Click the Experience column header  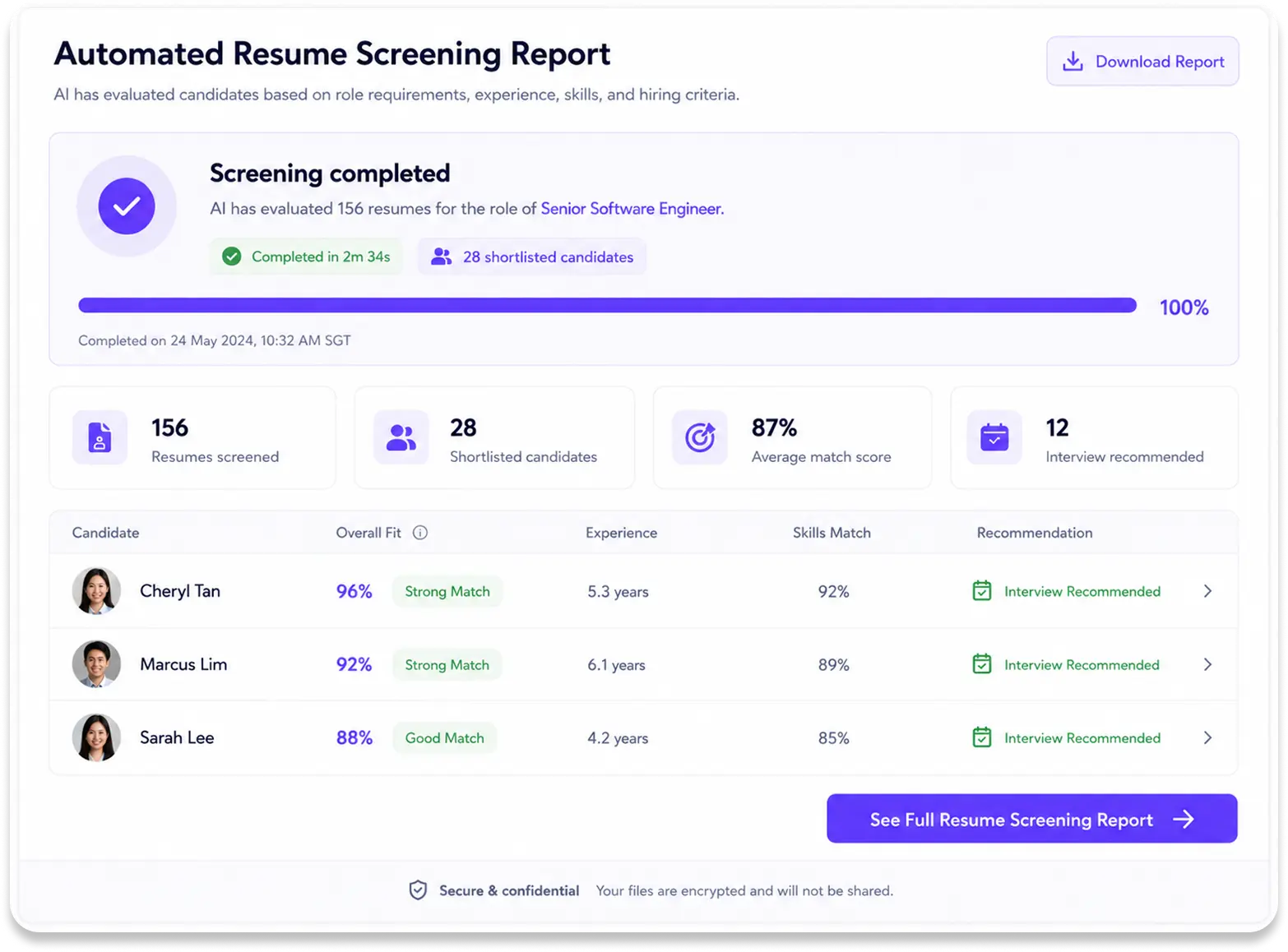[x=621, y=533]
